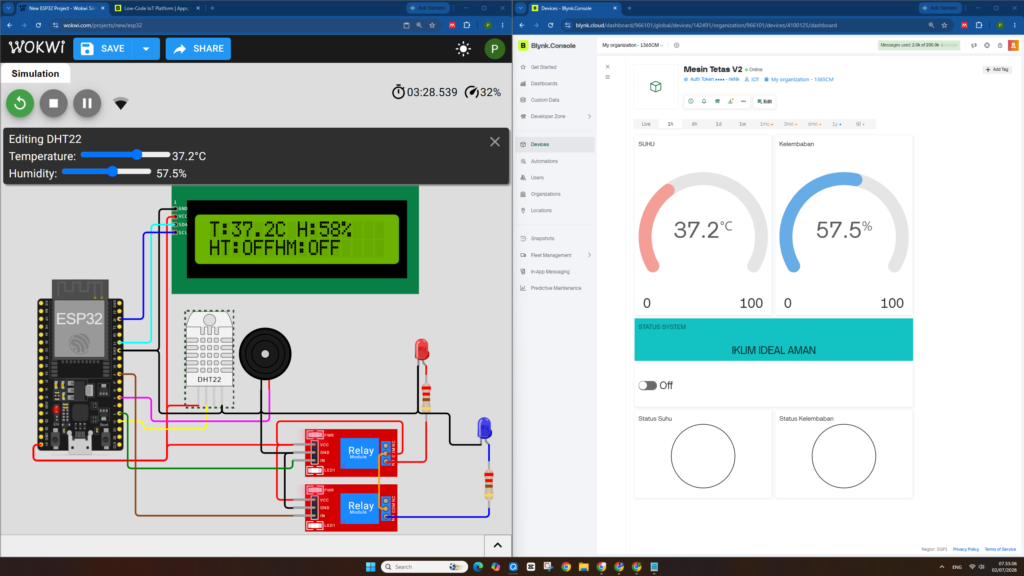The height and width of the screenshot is (576, 1024).
Task: Click the Edit button for Mesin Tetas V2
Action: coord(765,101)
